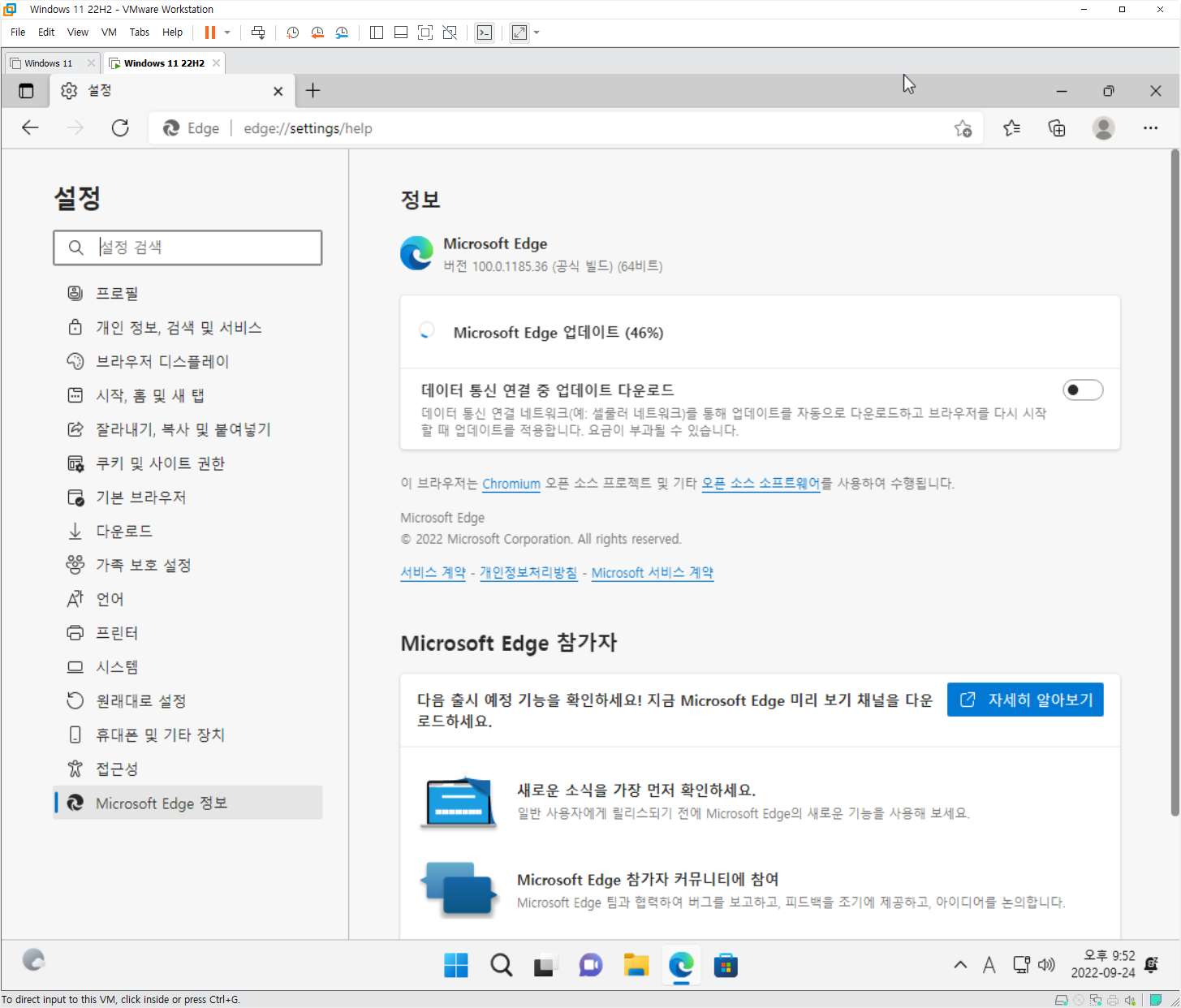
Task: Close the Edge 설정 tab
Action: [278, 92]
